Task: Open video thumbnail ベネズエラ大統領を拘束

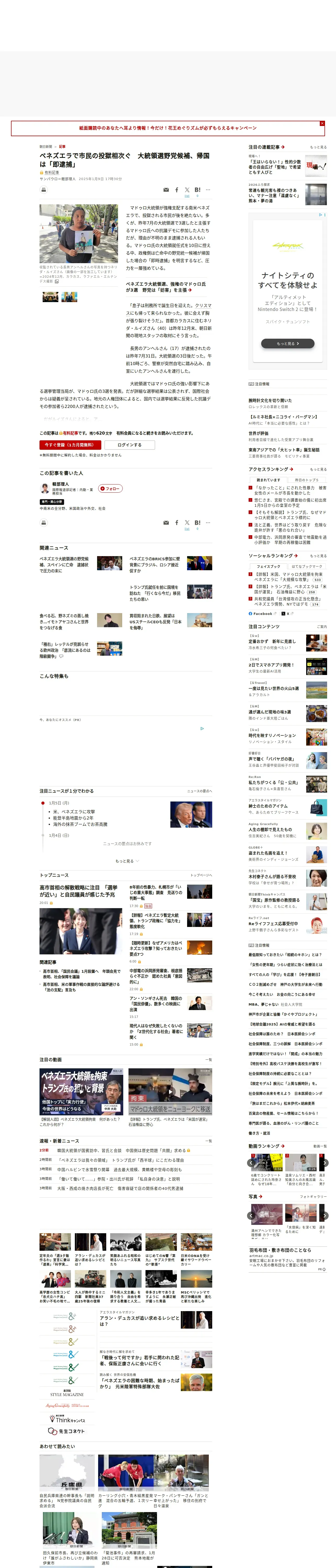Action: 82,1092
